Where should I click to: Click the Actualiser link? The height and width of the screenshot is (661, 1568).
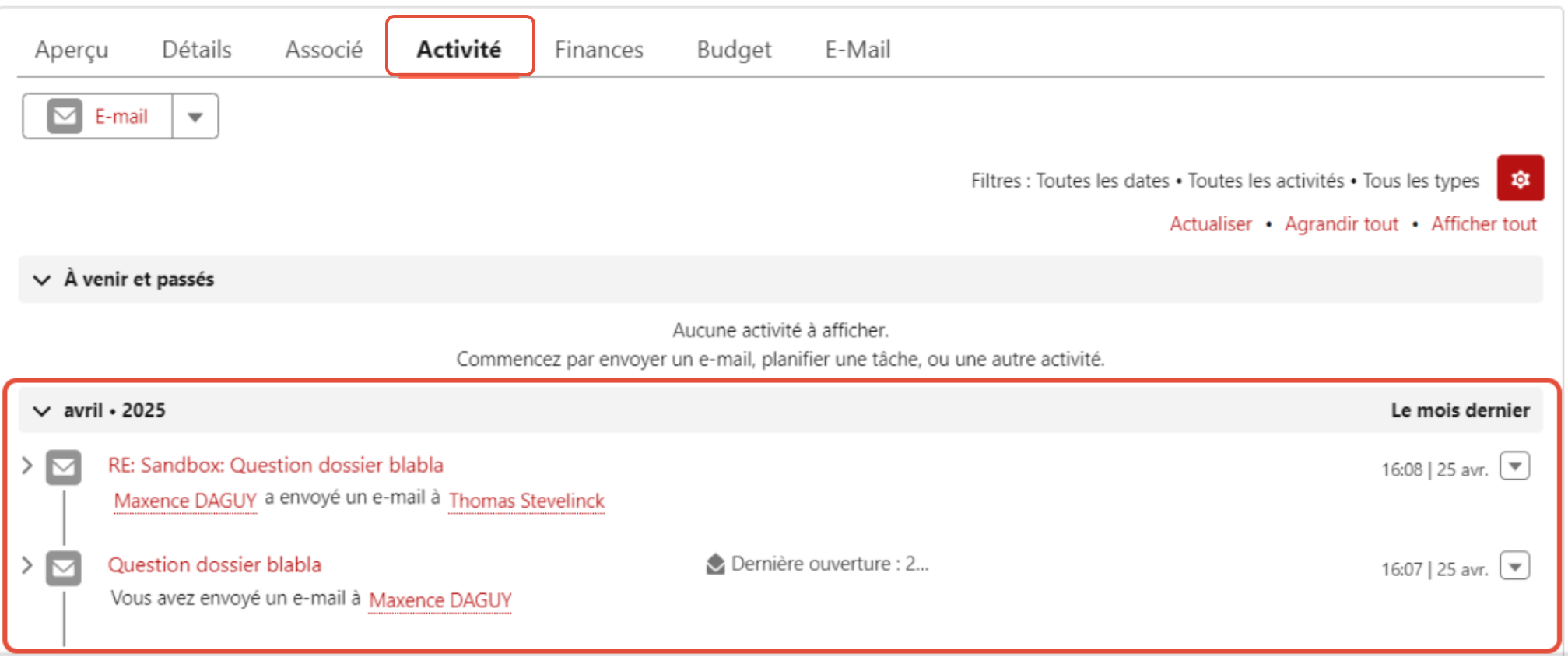[x=1211, y=224]
